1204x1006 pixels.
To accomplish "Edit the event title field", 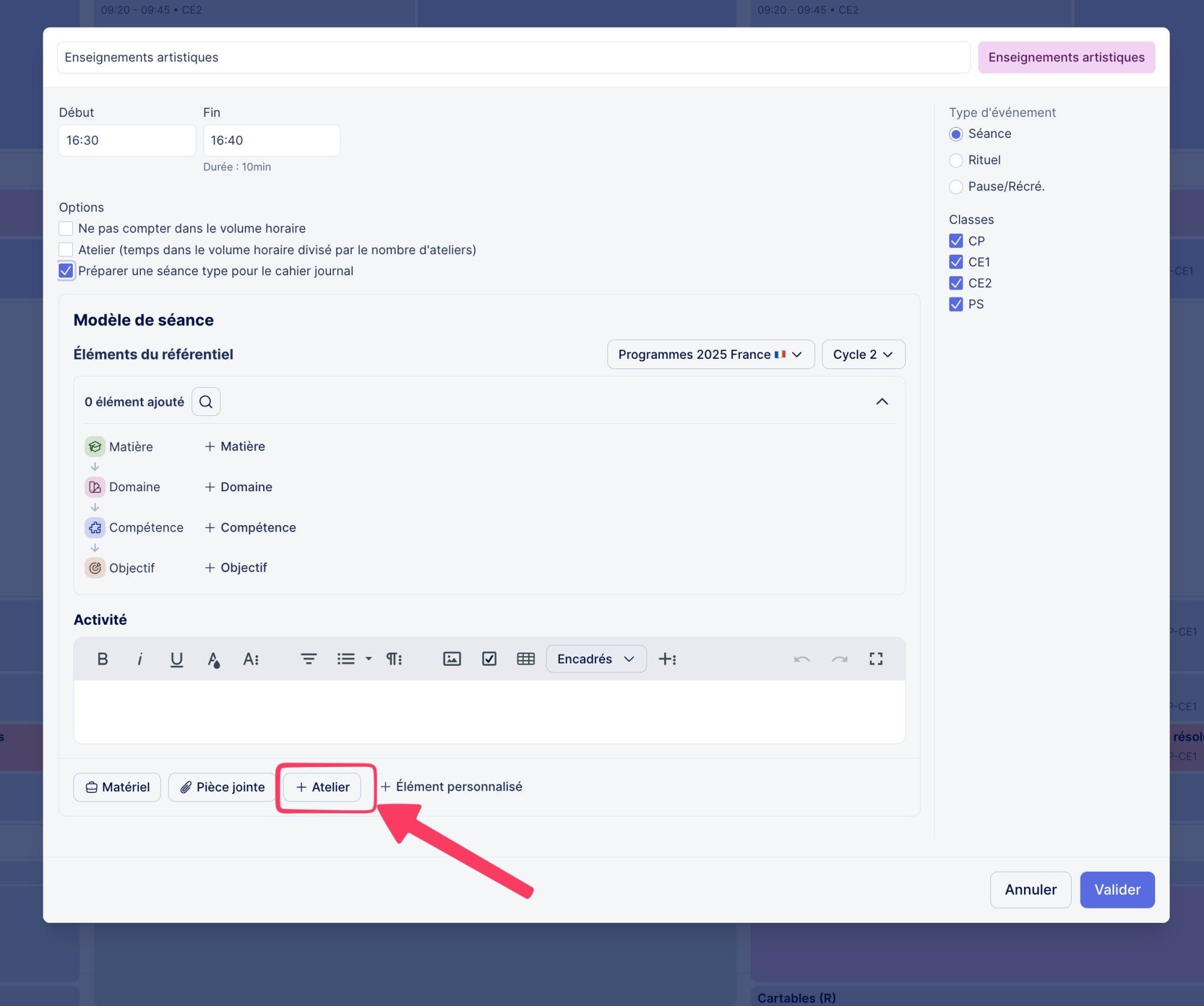I will tap(514, 57).
